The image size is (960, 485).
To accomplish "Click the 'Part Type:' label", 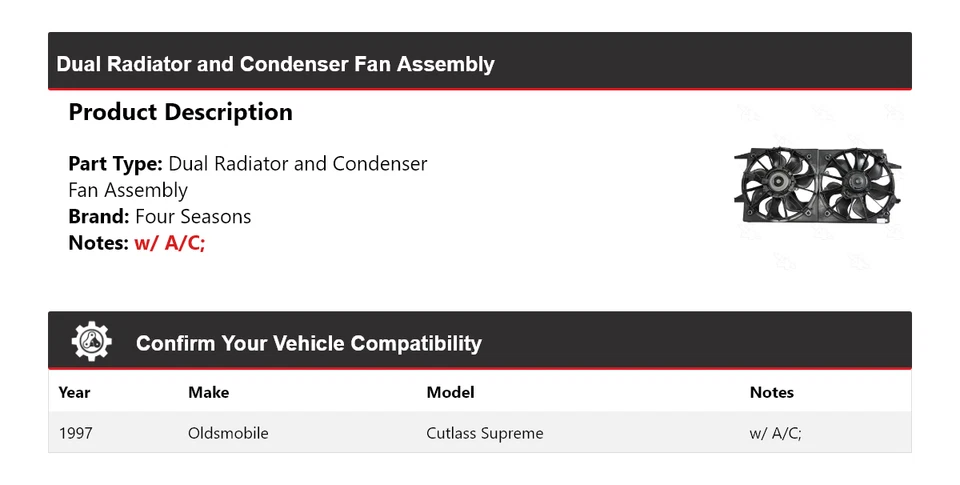I will pos(115,163).
